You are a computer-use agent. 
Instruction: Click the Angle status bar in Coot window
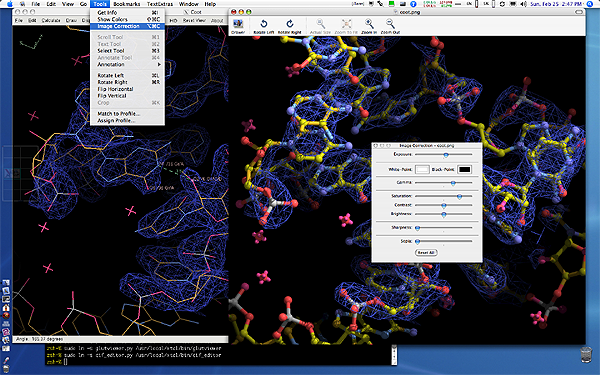click(121, 339)
